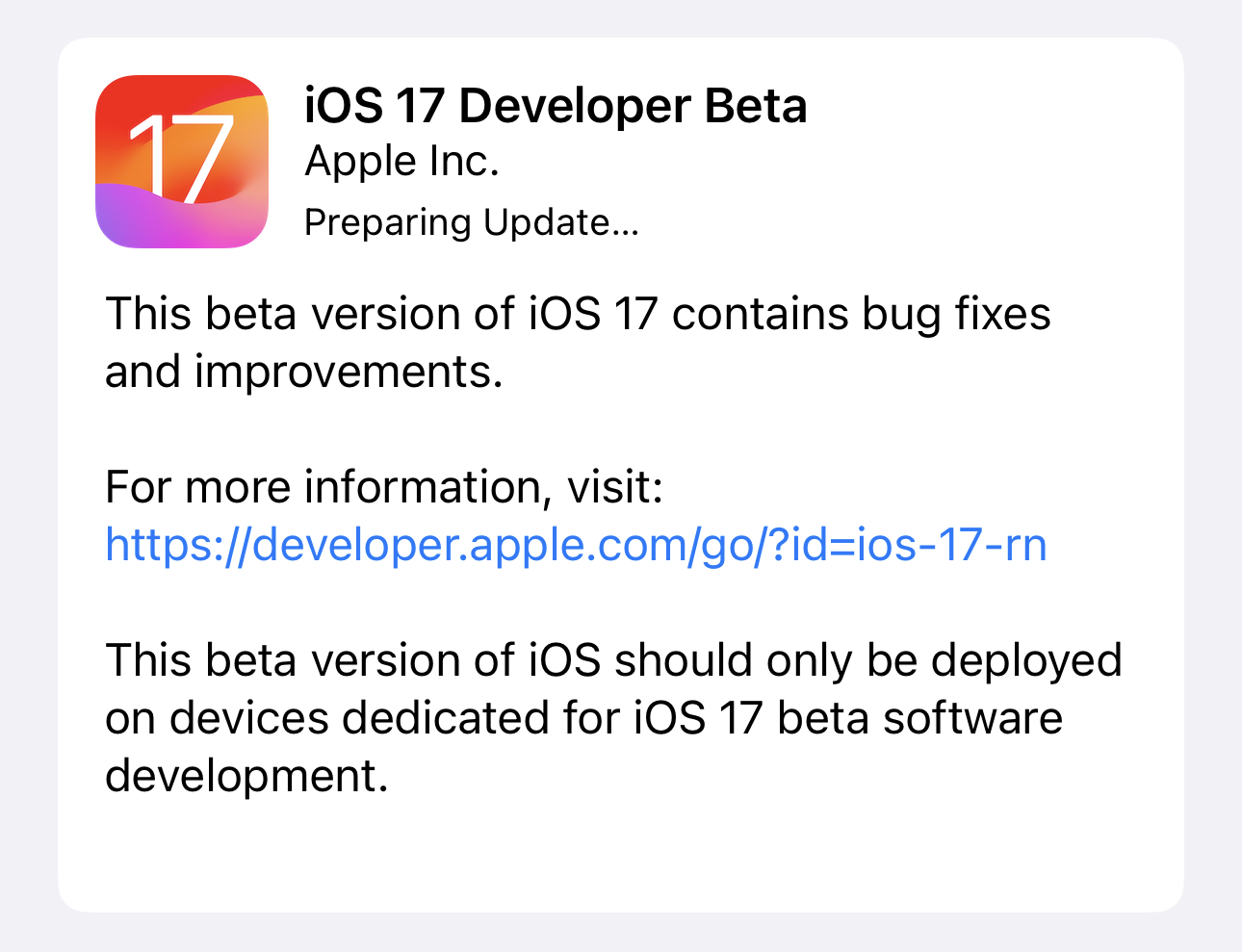Tap the iOS 17 app icon

[182, 162]
